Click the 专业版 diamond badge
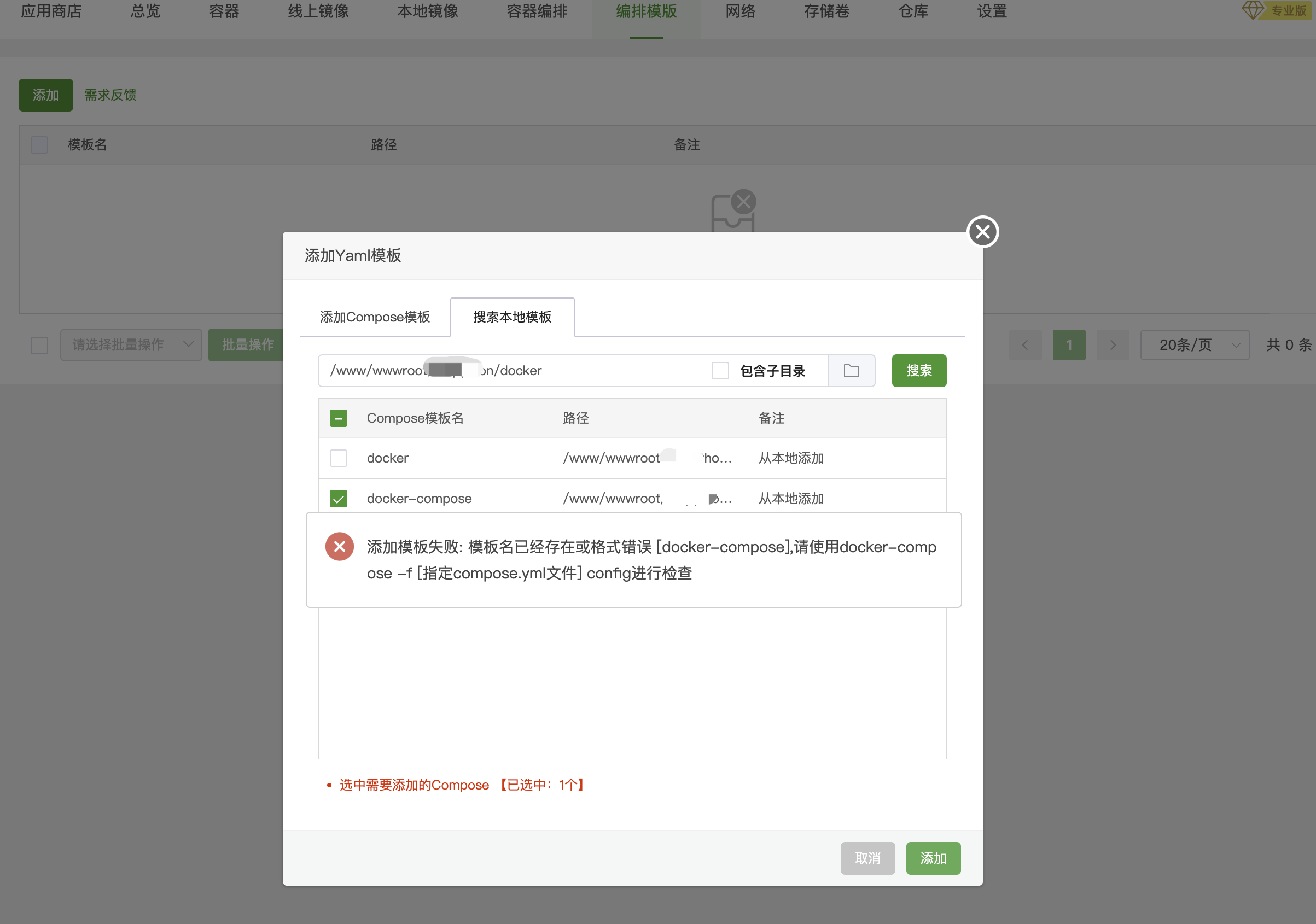 1277,10
